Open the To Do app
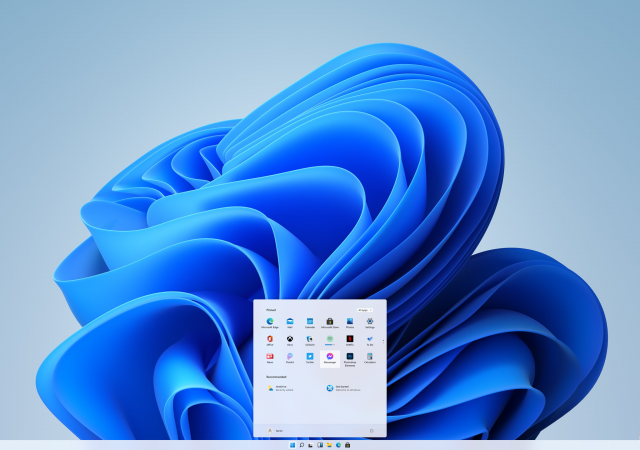 click(x=370, y=341)
